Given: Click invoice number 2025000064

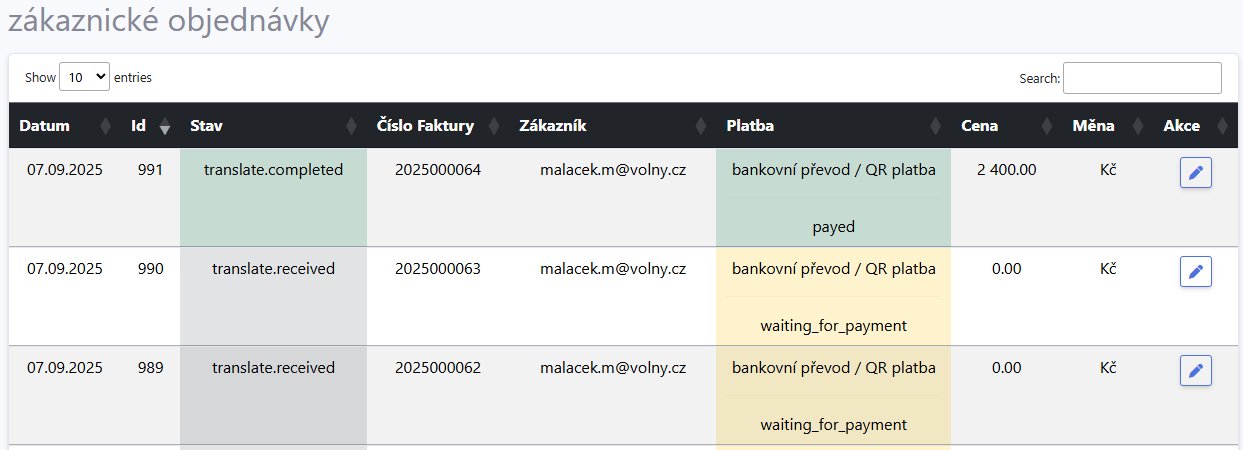Looking at the screenshot, I should click(x=438, y=170).
